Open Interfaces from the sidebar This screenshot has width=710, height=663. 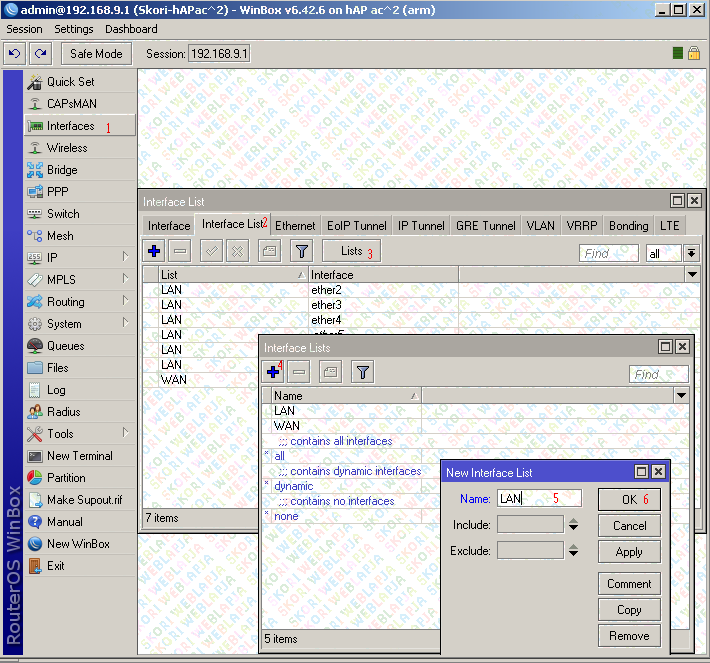point(70,126)
